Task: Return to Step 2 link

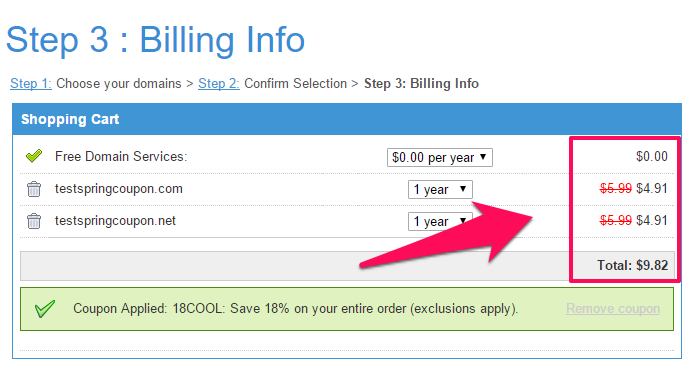Action: click(x=219, y=83)
